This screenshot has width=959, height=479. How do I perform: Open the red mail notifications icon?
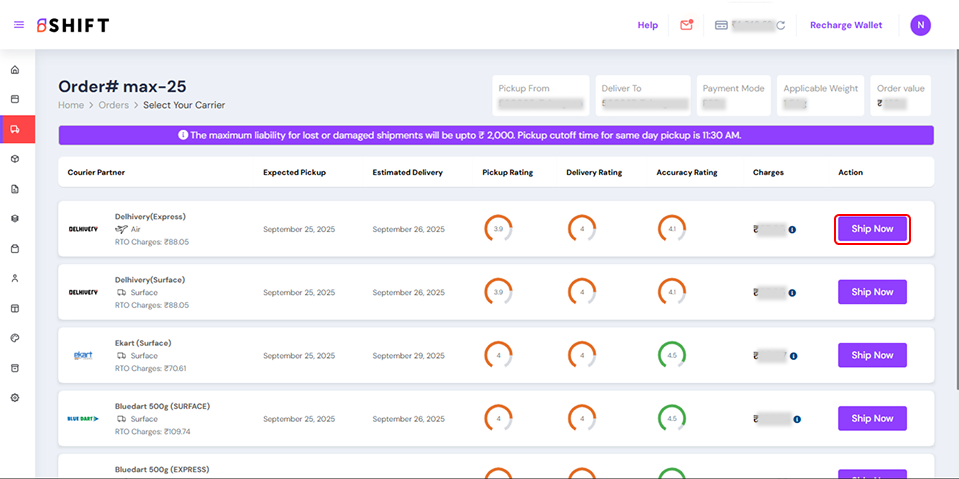(x=686, y=25)
